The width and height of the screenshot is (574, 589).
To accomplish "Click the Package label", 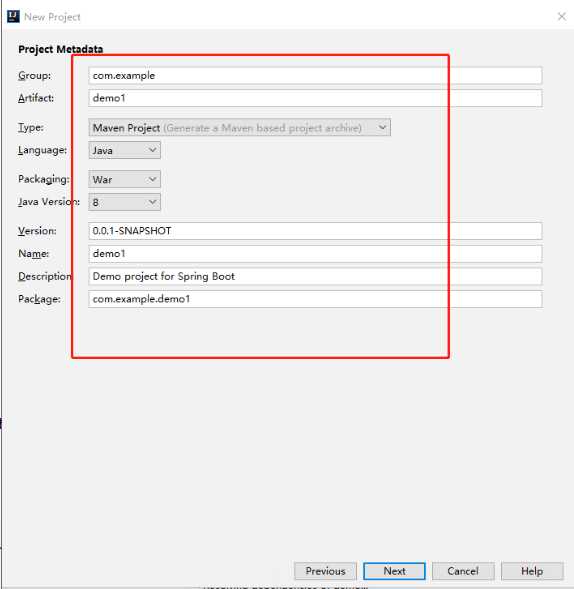I will point(39,299).
